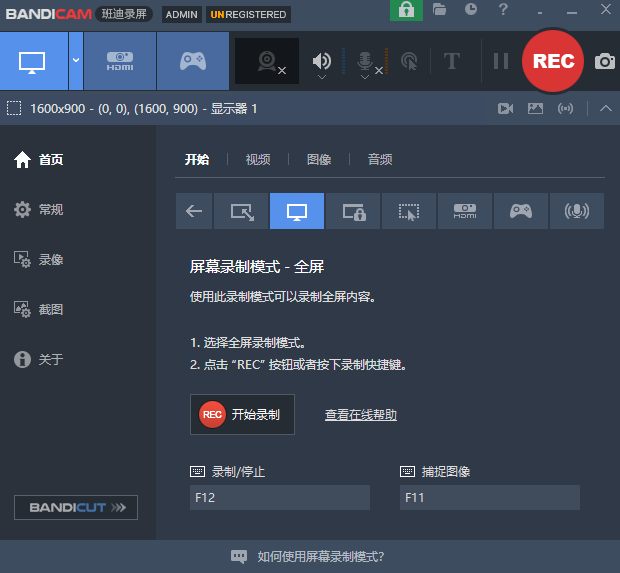Click the F12 record hotkey field
Image resolution: width=620 pixels, height=573 pixels.
pos(280,497)
